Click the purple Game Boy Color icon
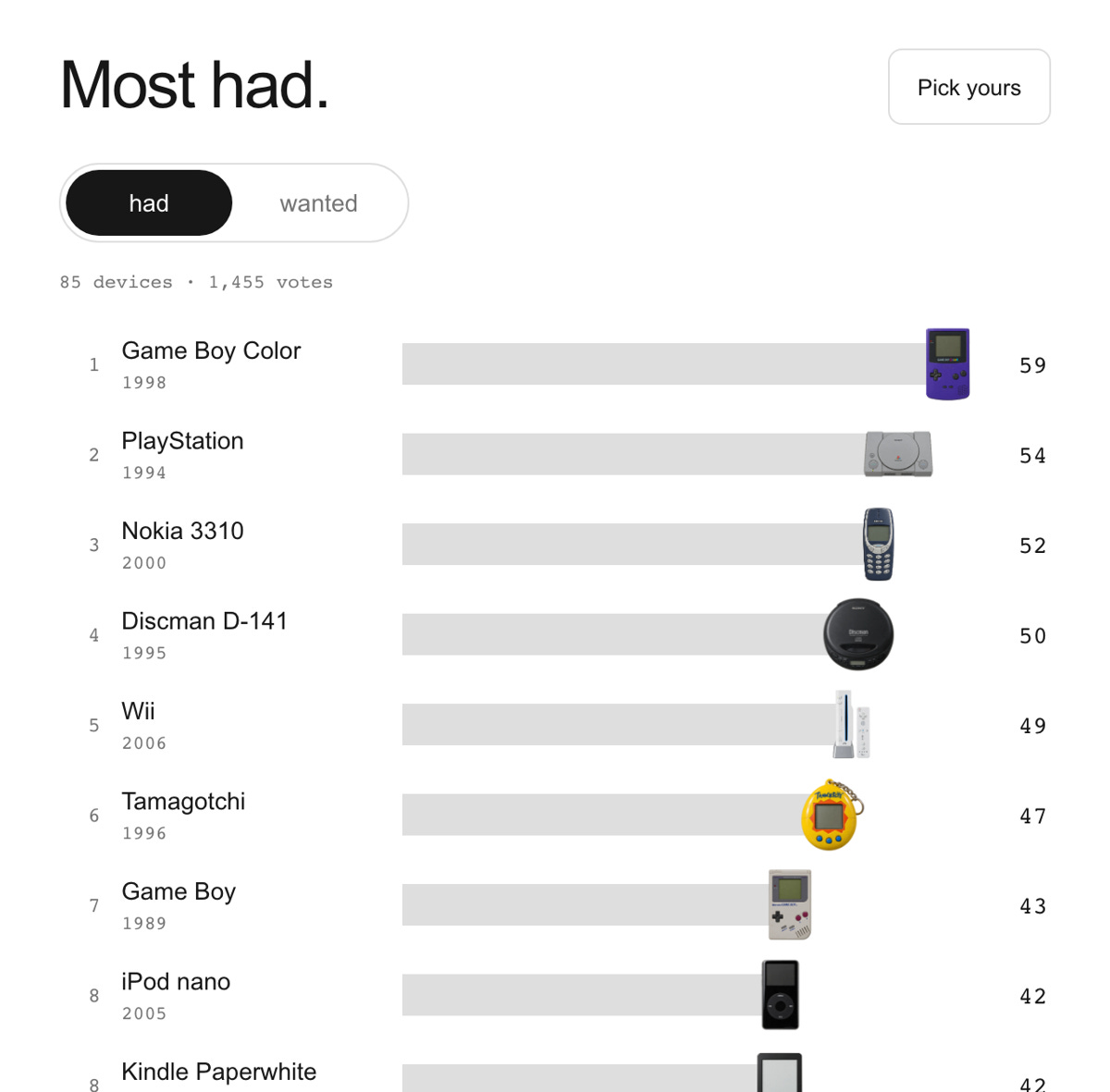 pyautogui.click(x=948, y=363)
